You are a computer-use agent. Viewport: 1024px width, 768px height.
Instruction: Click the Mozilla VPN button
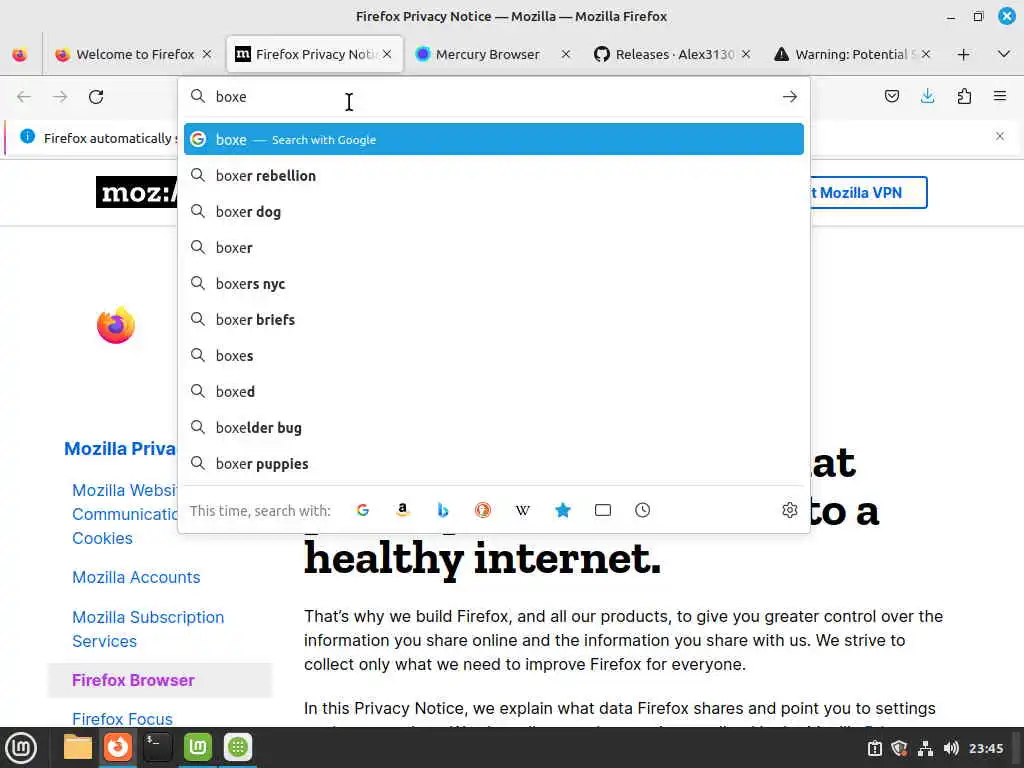coord(869,193)
